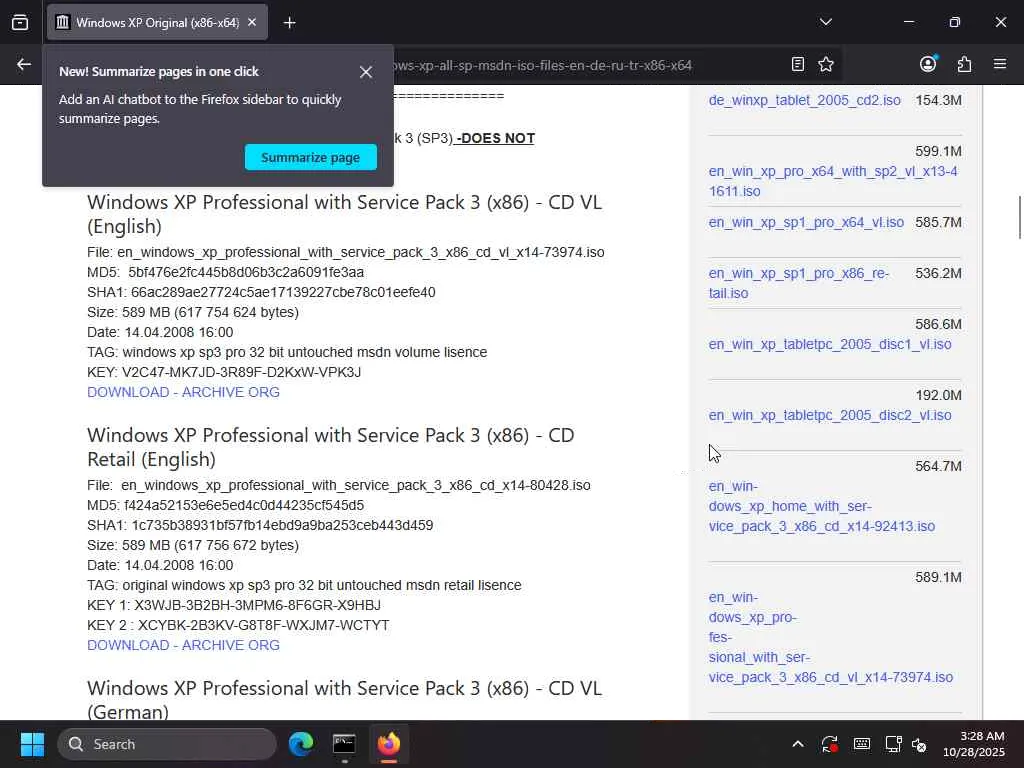This screenshot has height=768, width=1024.
Task: Click the CD Retail (English) heading
Action: (330, 447)
